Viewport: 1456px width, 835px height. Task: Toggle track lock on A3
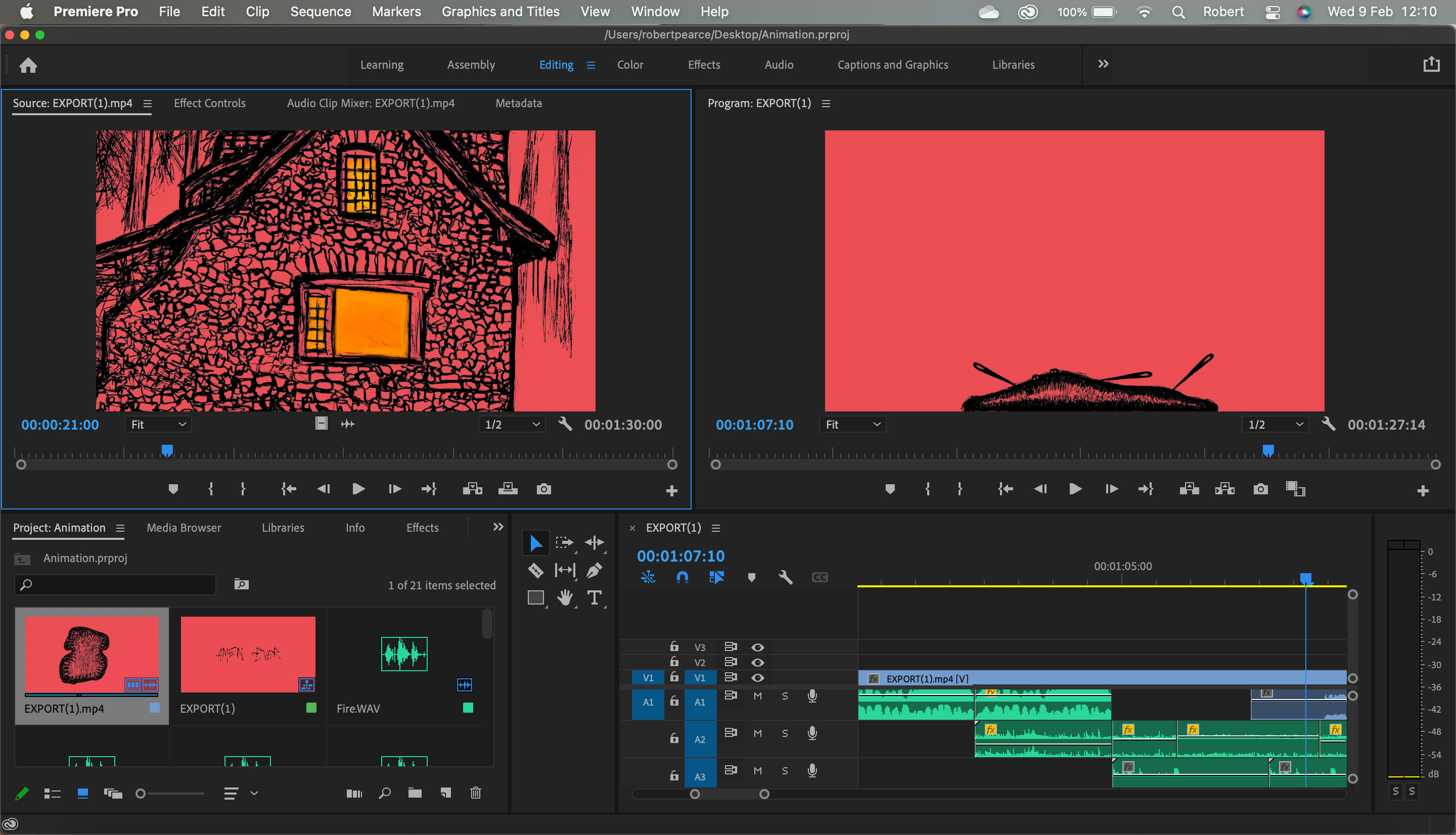tap(674, 776)
